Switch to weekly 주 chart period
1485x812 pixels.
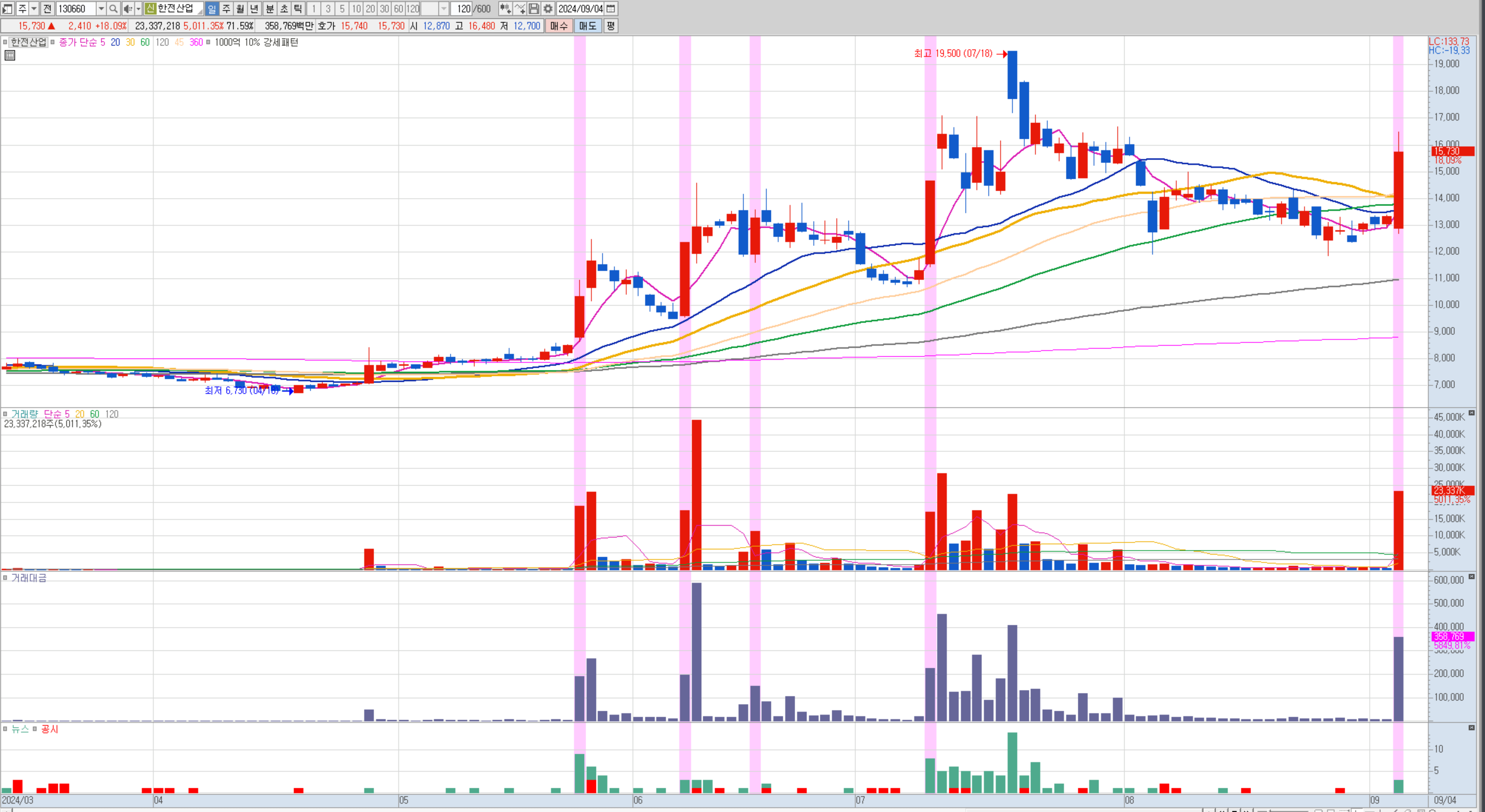[226, 9]
